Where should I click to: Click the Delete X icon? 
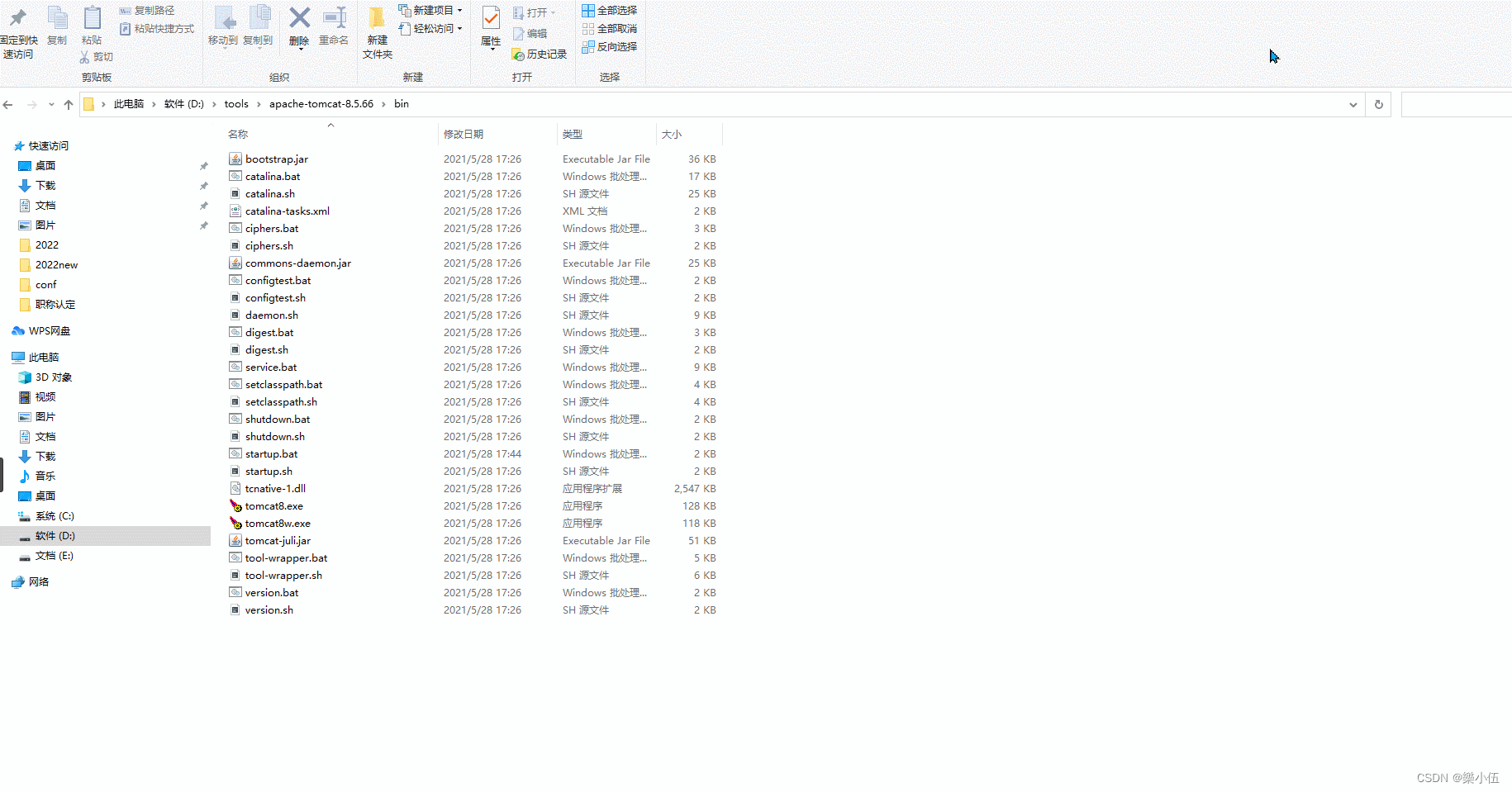(x=299, y=17)
